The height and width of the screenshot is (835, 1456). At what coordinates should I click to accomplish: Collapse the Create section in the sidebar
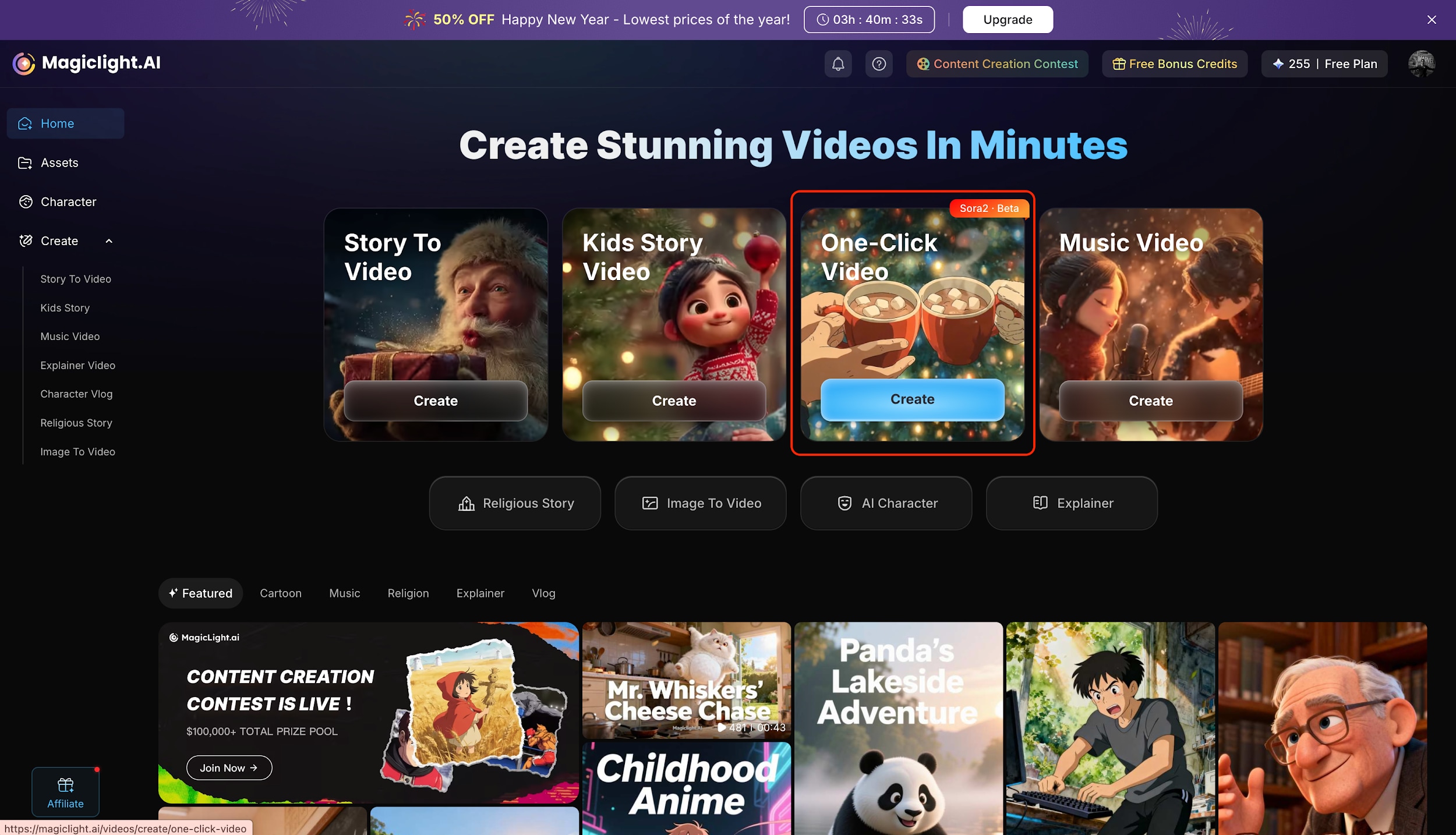coord(109,240)
